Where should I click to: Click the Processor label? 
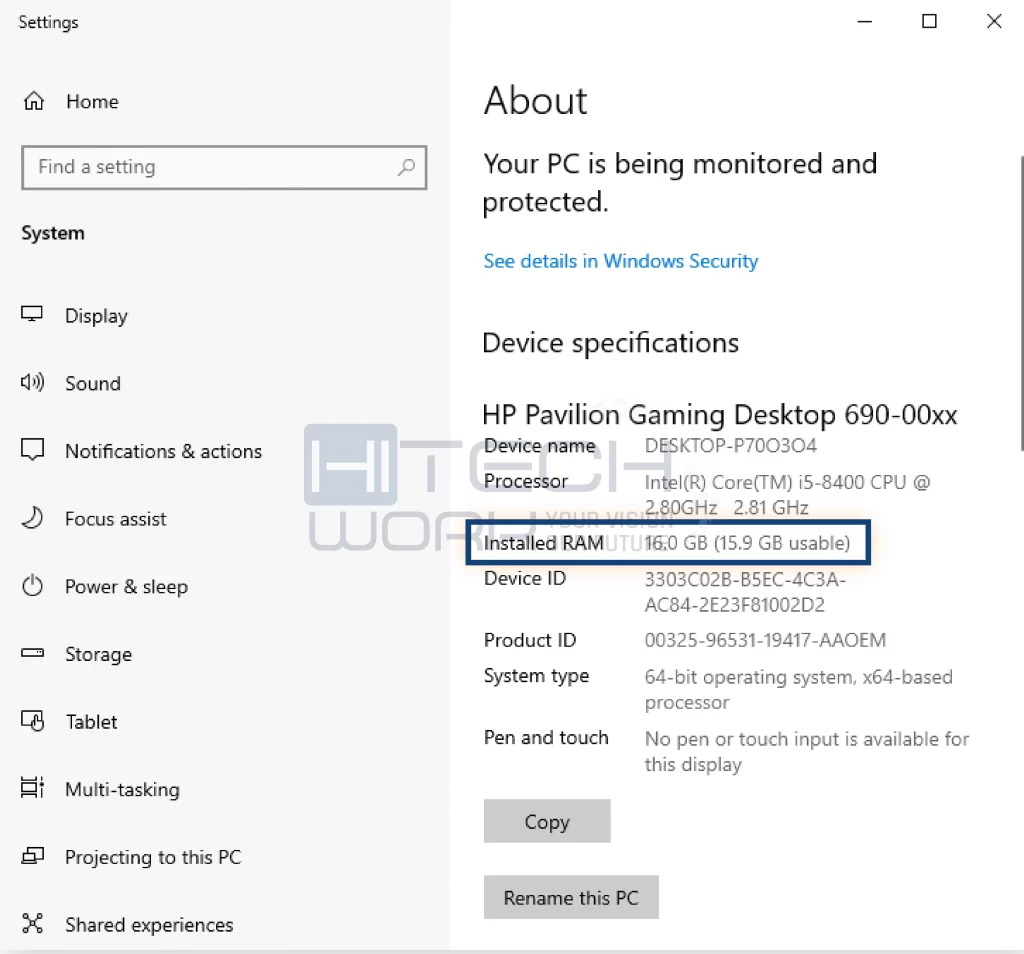pos(526,481)
